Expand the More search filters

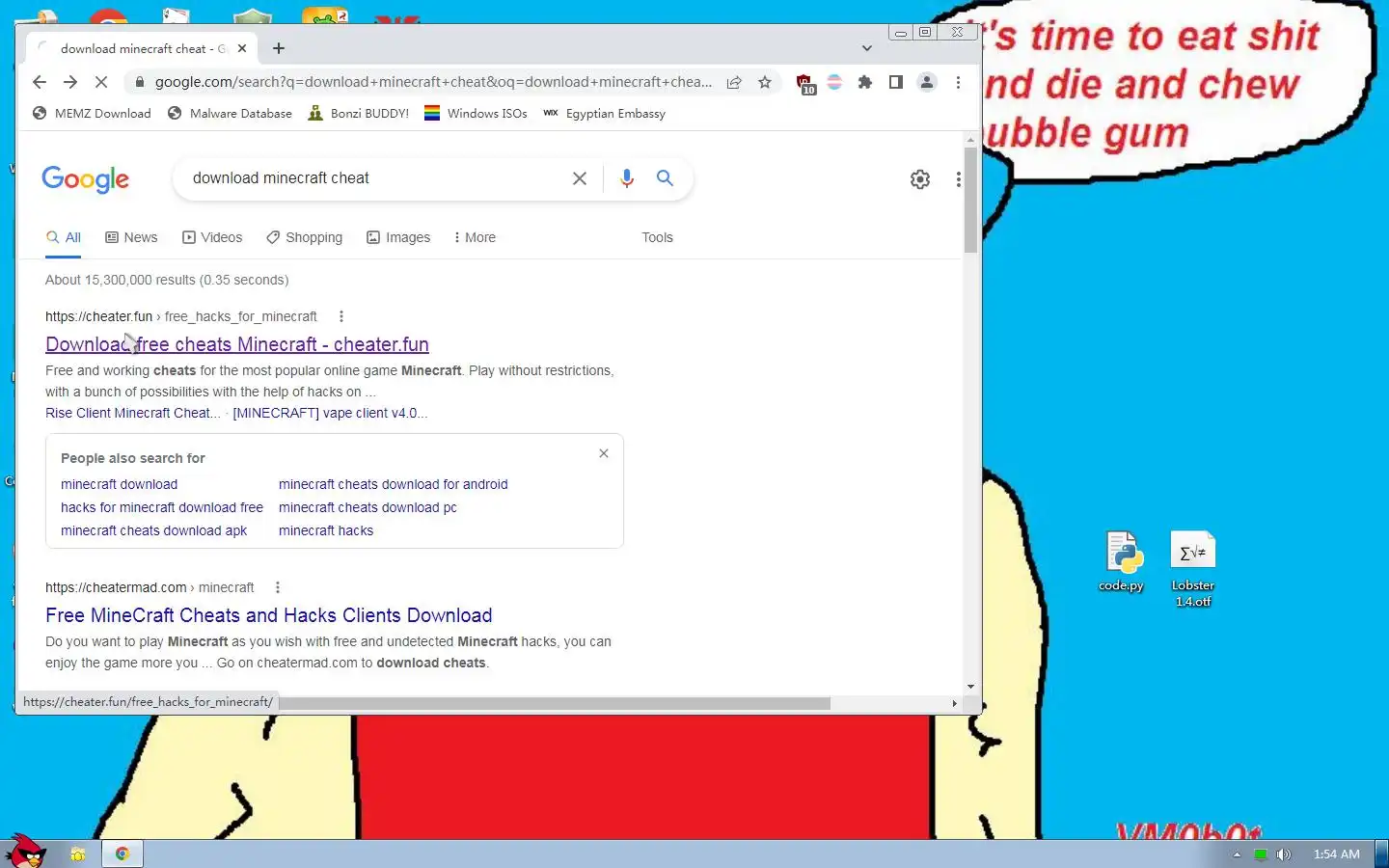[474, 237]
